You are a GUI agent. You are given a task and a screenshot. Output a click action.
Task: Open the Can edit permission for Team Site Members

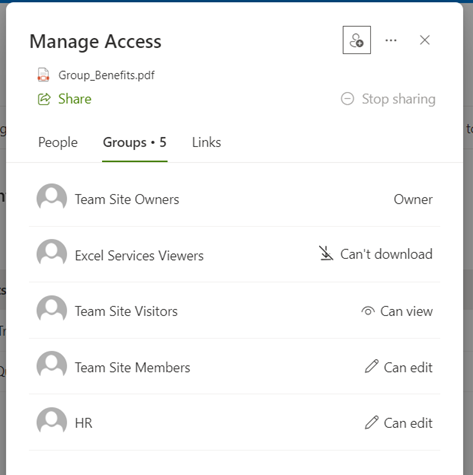click(399, 367)
